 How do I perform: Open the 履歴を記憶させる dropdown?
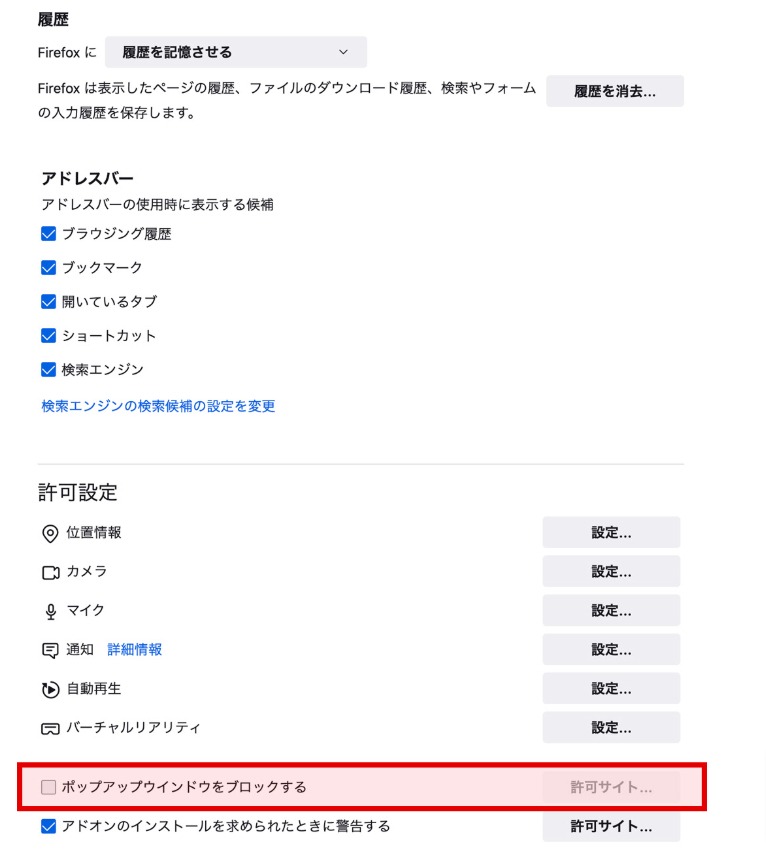[x=236, y=52]
